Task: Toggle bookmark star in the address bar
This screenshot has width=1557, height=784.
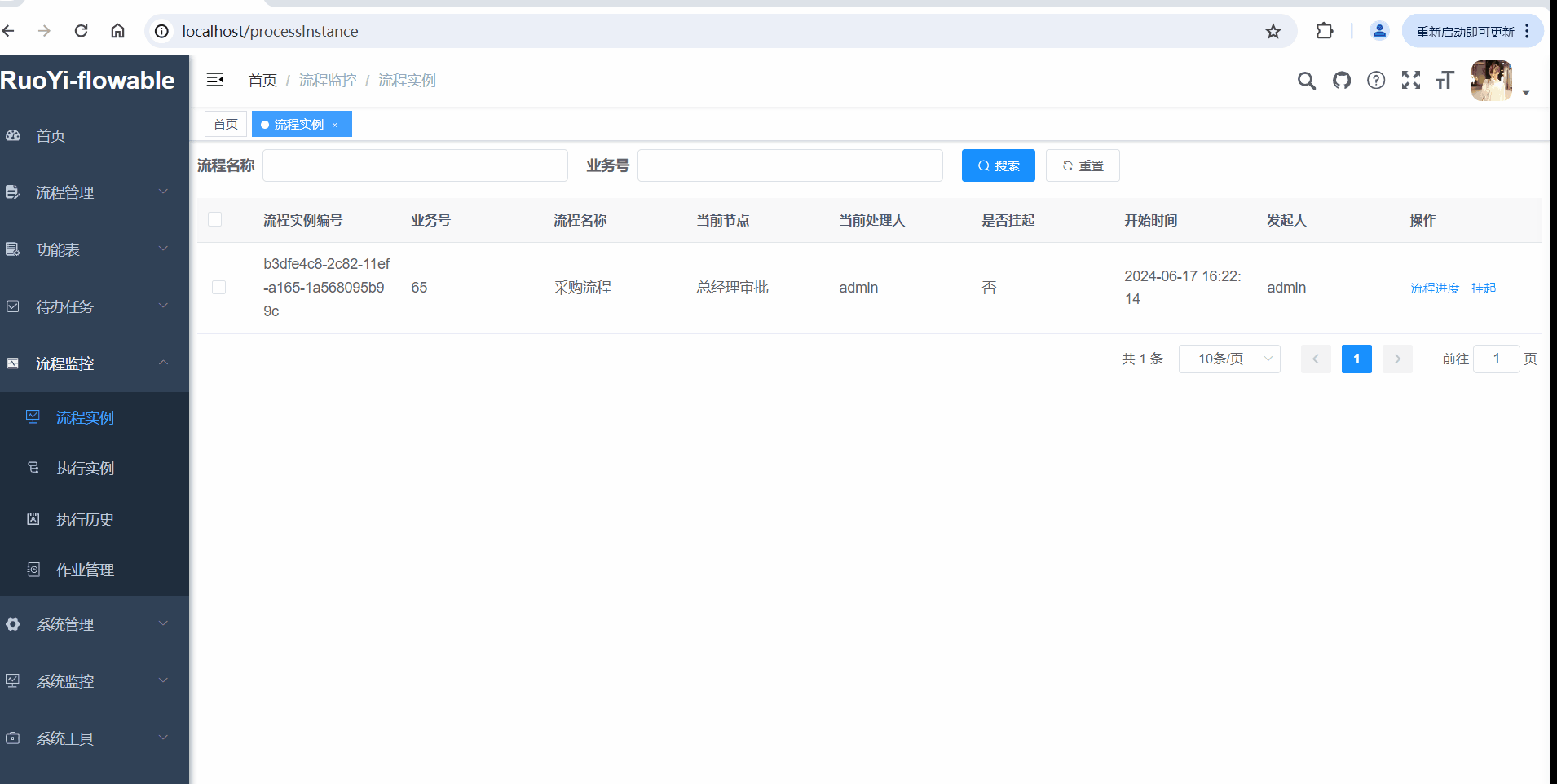Action: click(x=1273, y=31)
